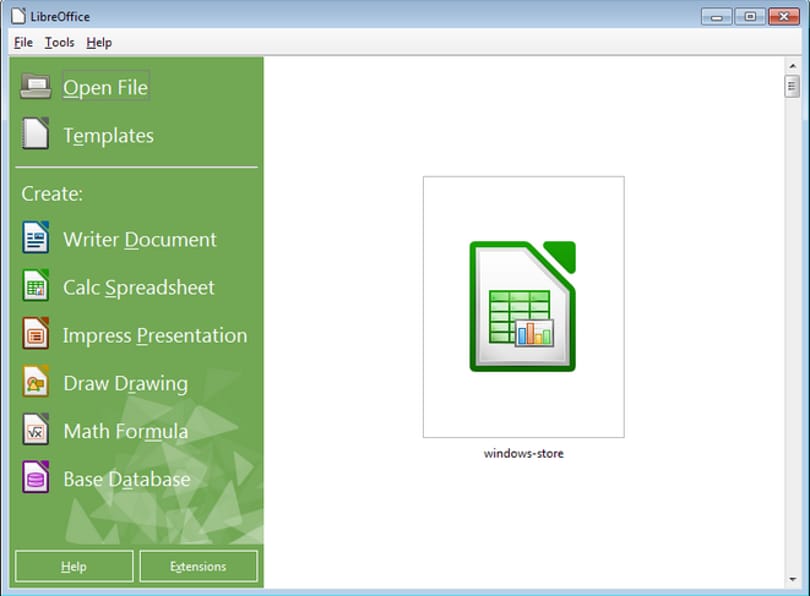Click the Math Formula icon
Image resolution: width=810 pixels, height=596 pixels.
pyautogui.click(x=36, y=429)
